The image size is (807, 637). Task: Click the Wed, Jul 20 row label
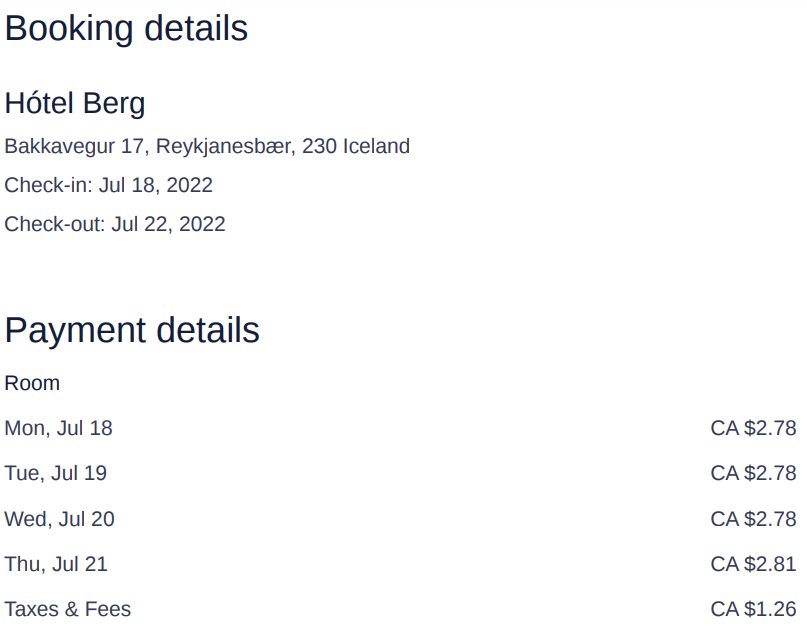point(59,519)
